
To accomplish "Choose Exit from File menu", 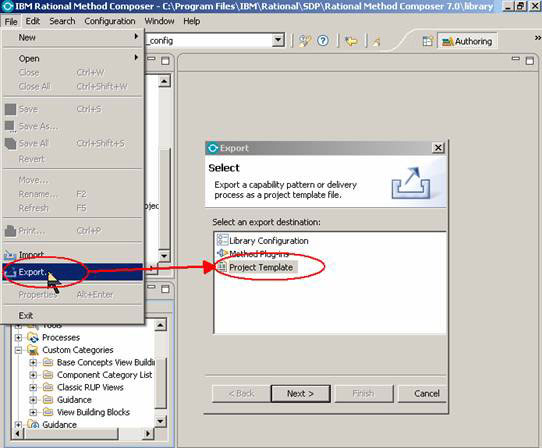I will 73,316.
